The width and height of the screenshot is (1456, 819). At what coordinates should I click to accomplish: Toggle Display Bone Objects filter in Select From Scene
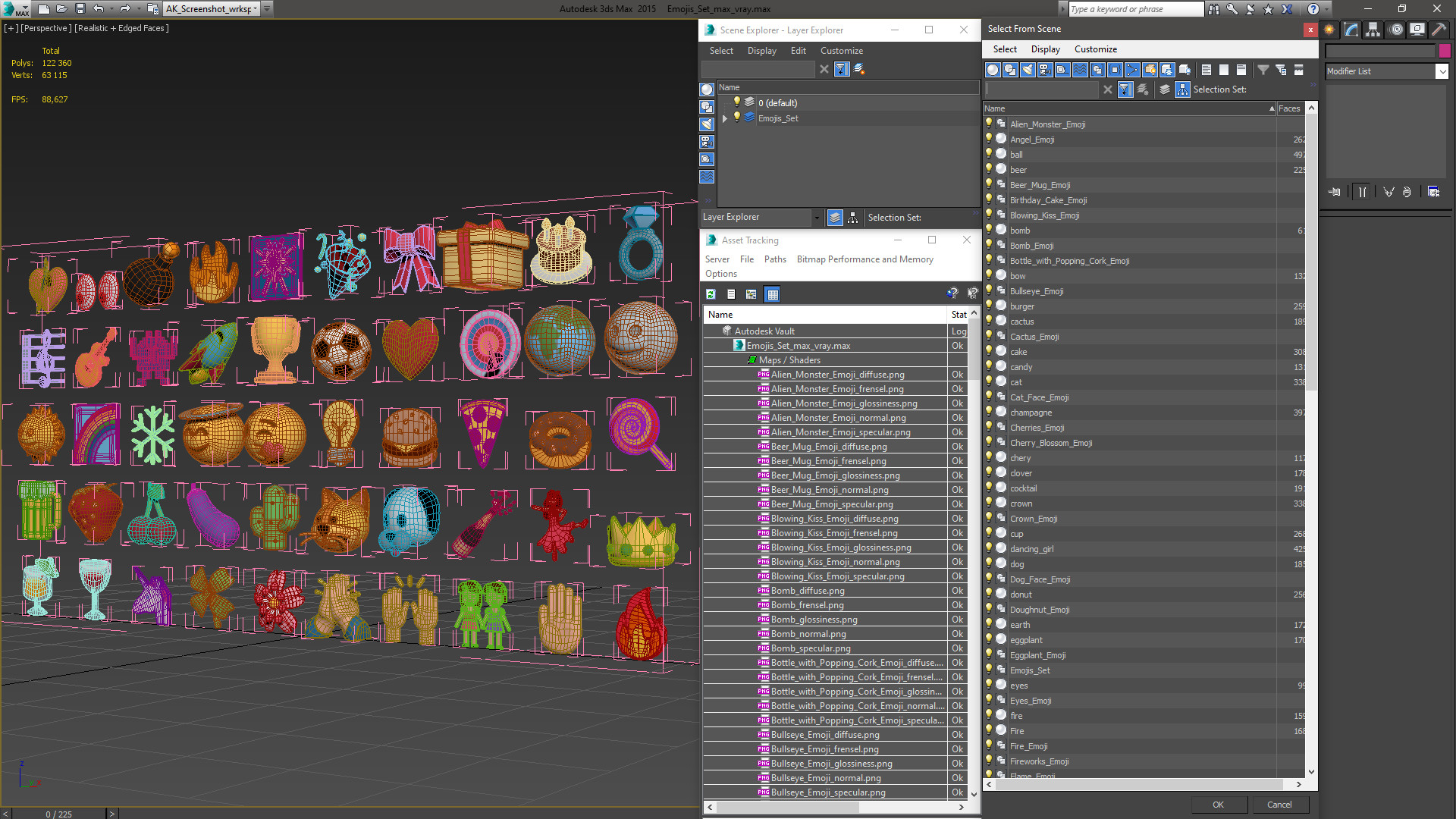click(1132, 70)
